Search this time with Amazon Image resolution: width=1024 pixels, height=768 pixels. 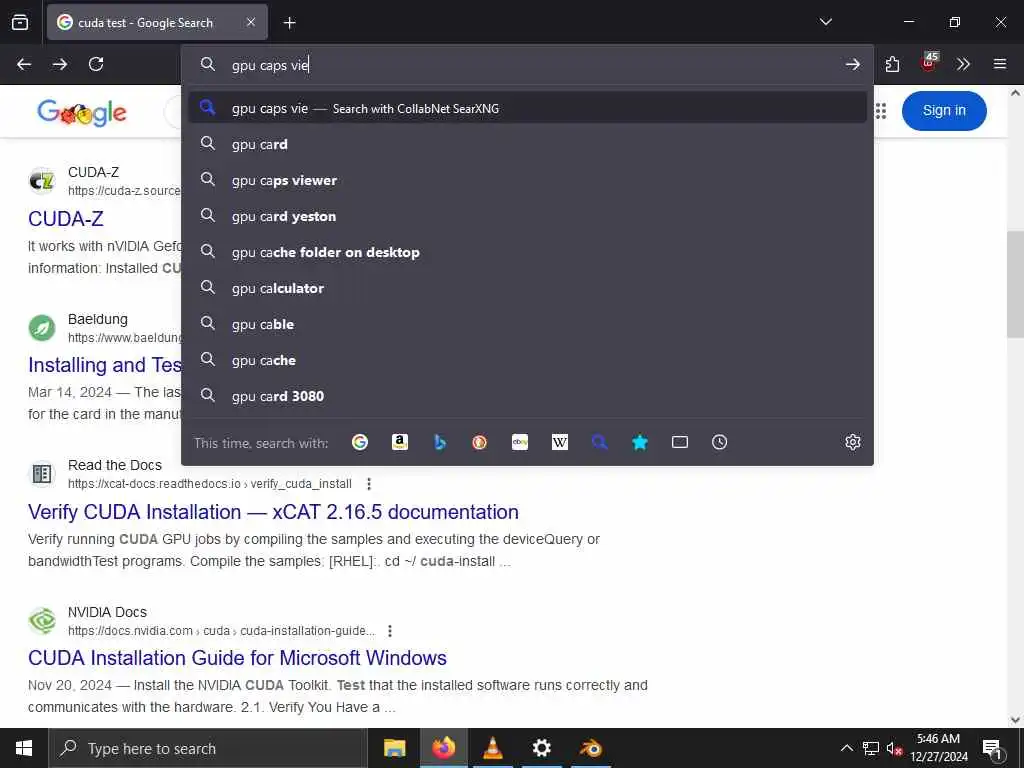pos(400,442)
